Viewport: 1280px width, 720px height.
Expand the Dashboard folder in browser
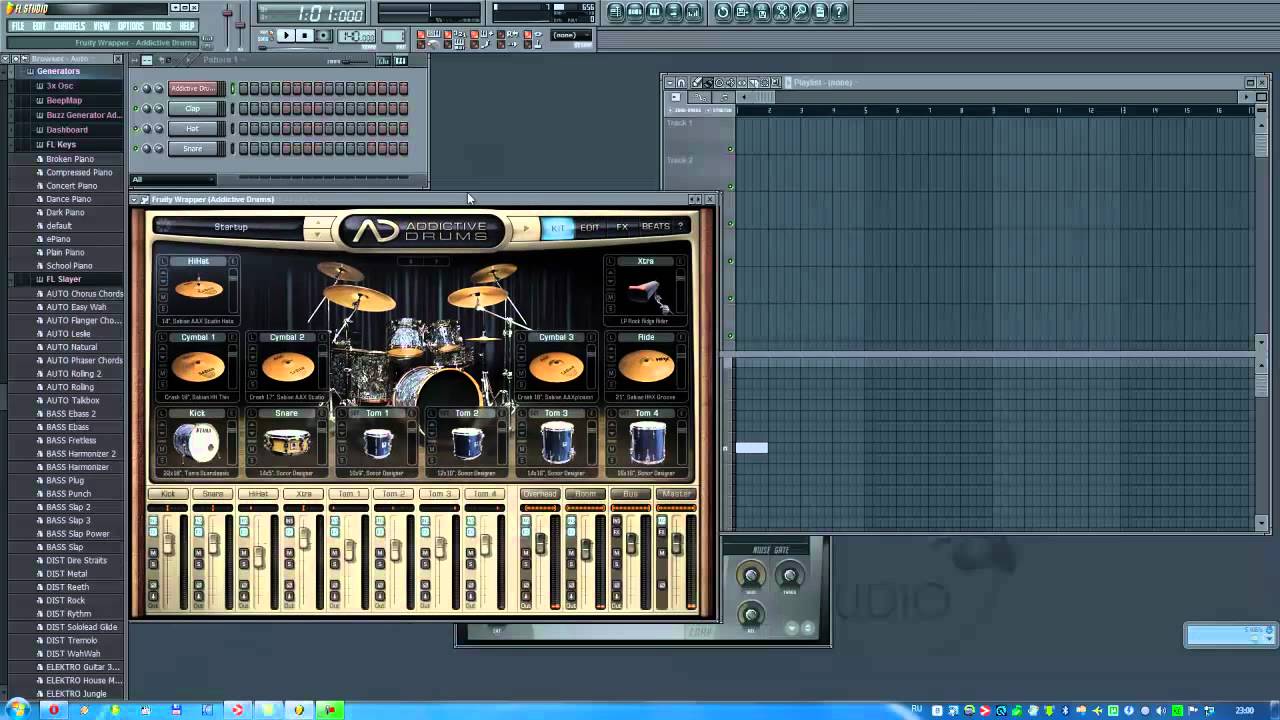click(x=66, y=129)
